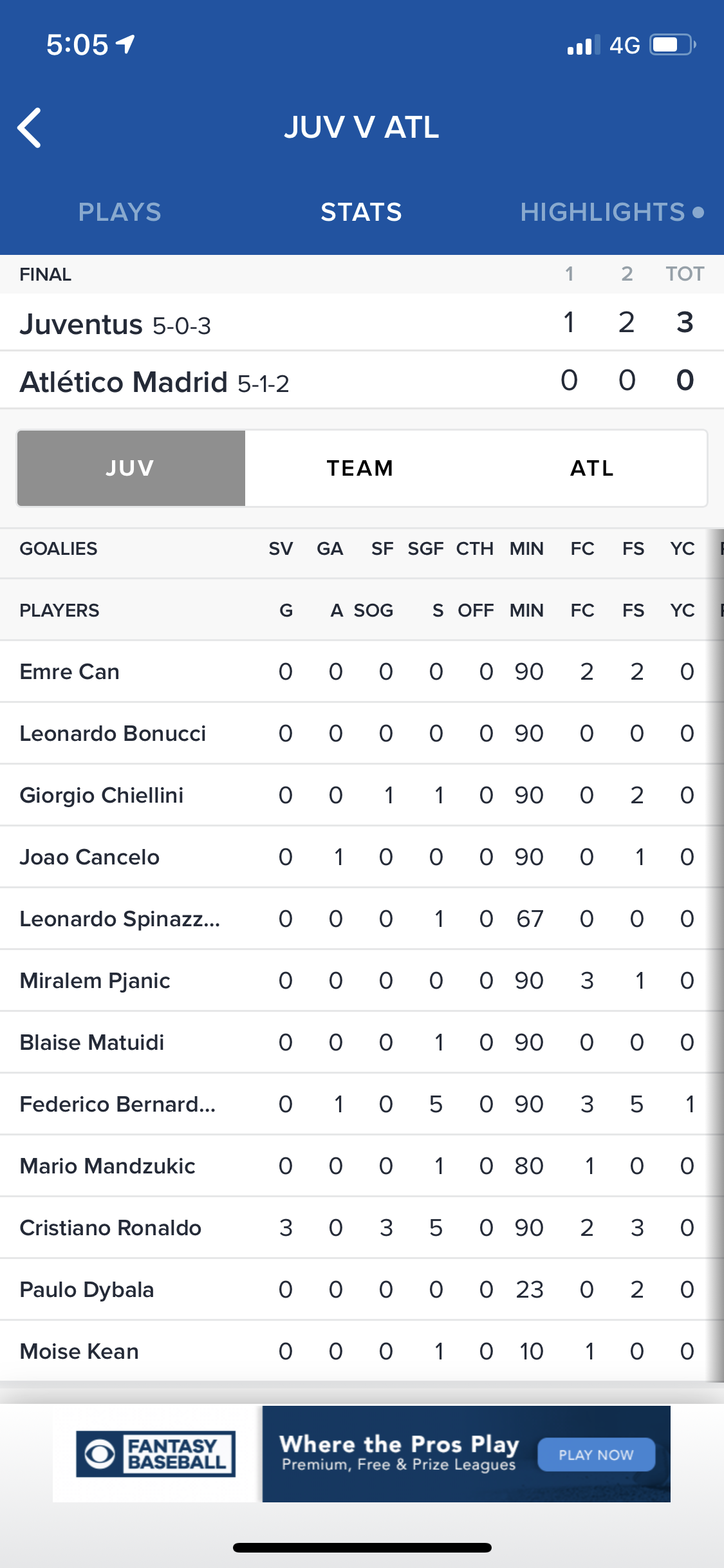The height and width of the screenshot is (1568, 724).
Task: Switch to TEAM stats segment
Action: [x=360, y=468]
